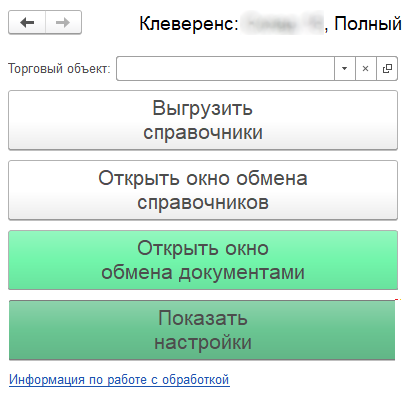This screenshot has height=409, width=403.
Task: Launch reference export with Выгрузить справочники
Action: [x=203, y=120]
